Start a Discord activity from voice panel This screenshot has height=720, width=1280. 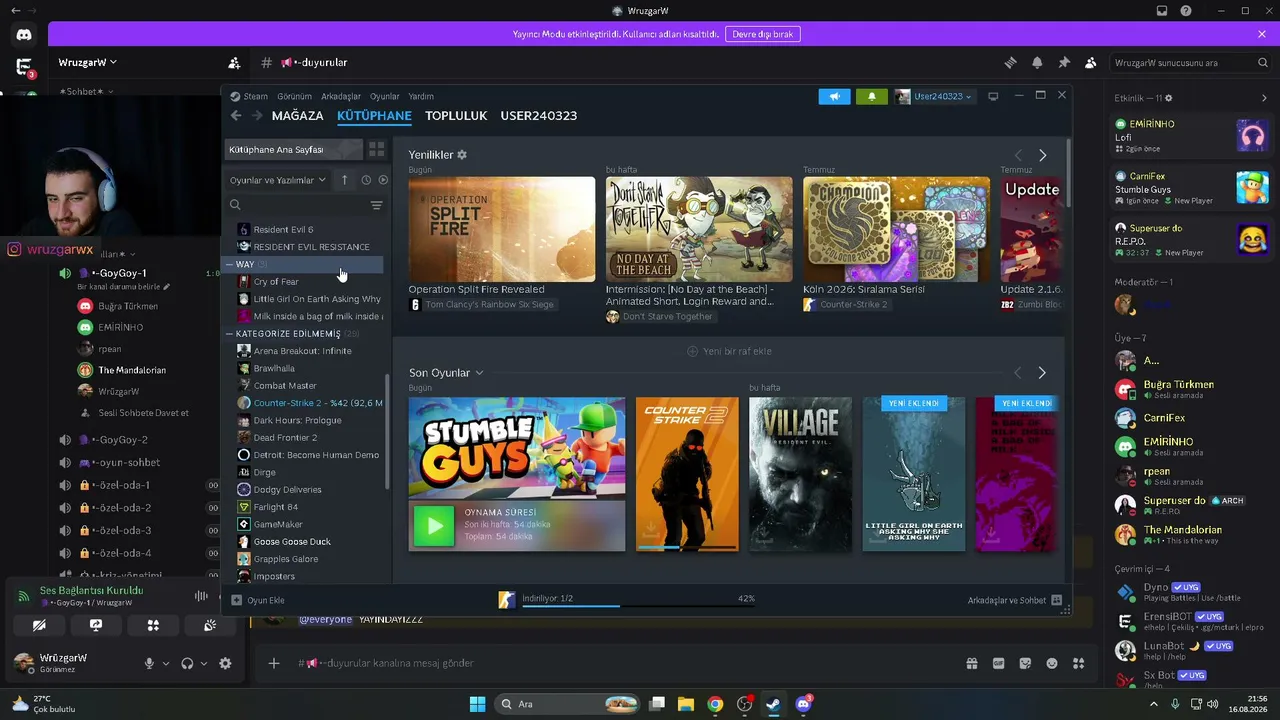(153, 625)
